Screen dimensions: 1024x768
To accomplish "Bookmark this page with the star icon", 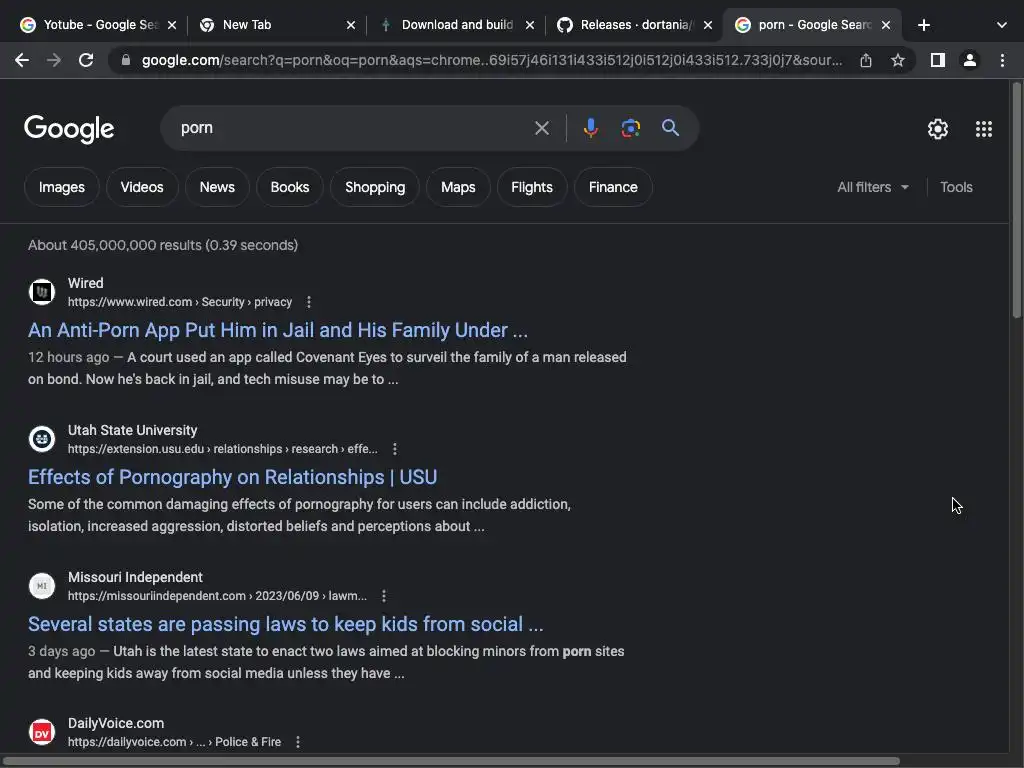I will point(898,60).
